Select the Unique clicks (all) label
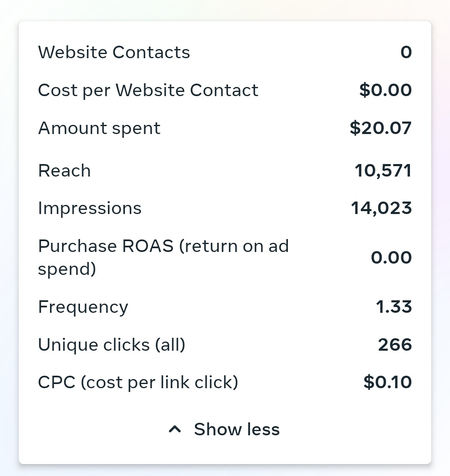The height and width of the screenshot is (476, 450). (x=112, y=345)
